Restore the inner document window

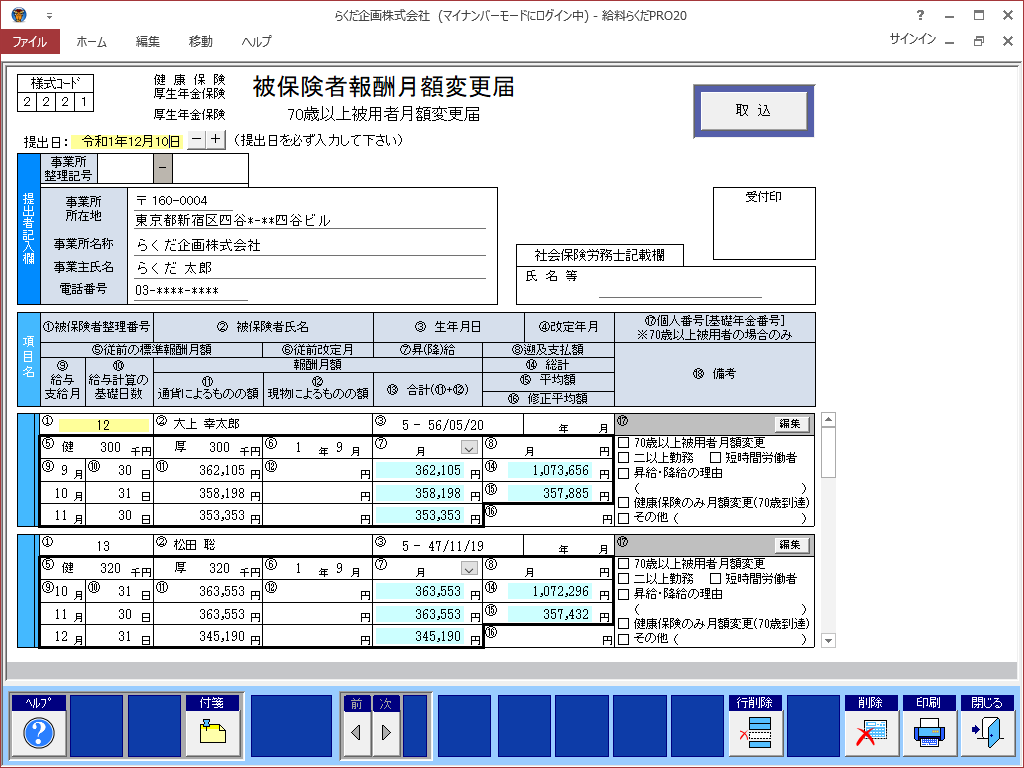coord(978,41)
